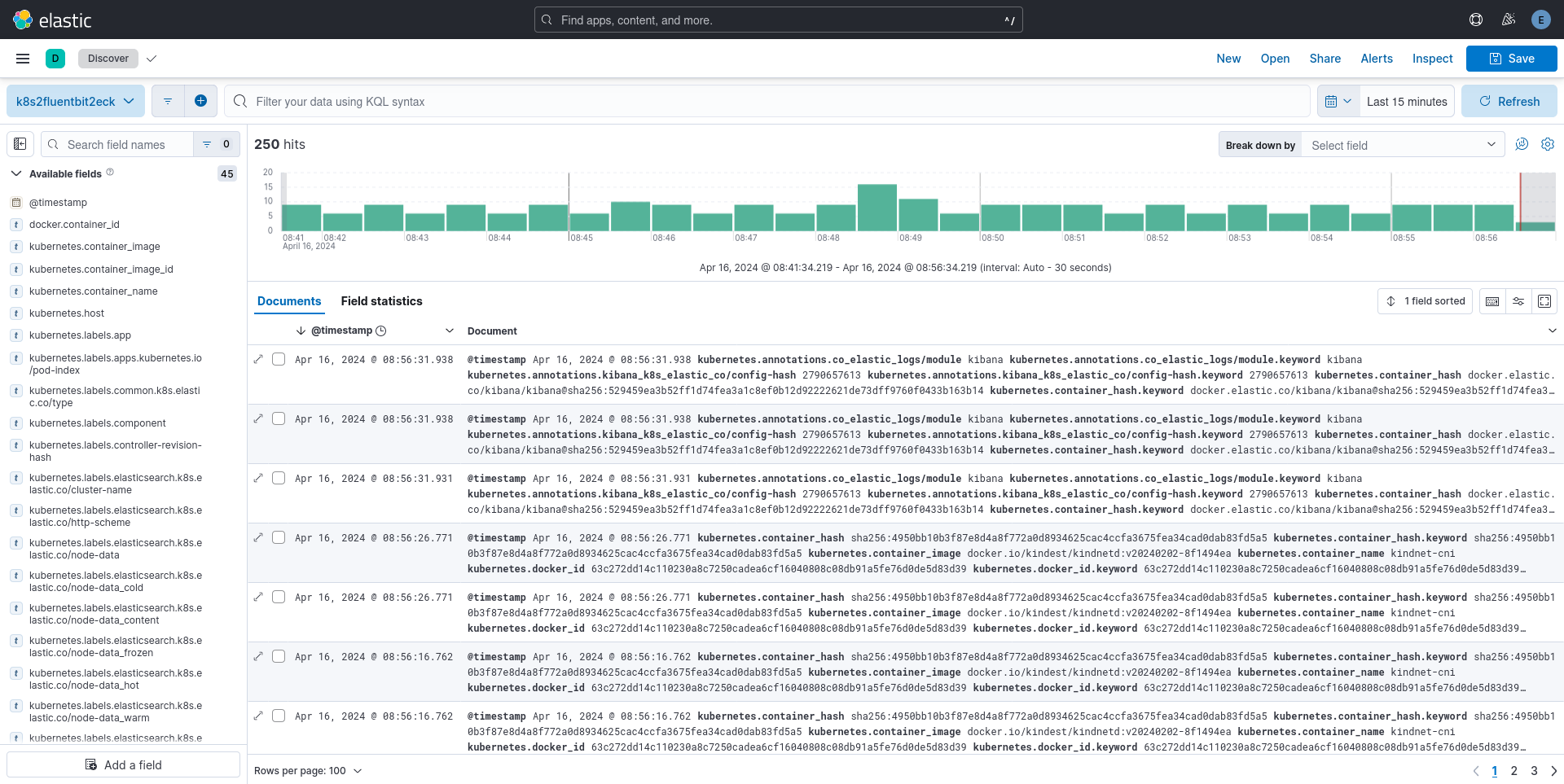Go to results page 2
Viewport: 1564px width, 784px height.
(x=1513, y=770)
